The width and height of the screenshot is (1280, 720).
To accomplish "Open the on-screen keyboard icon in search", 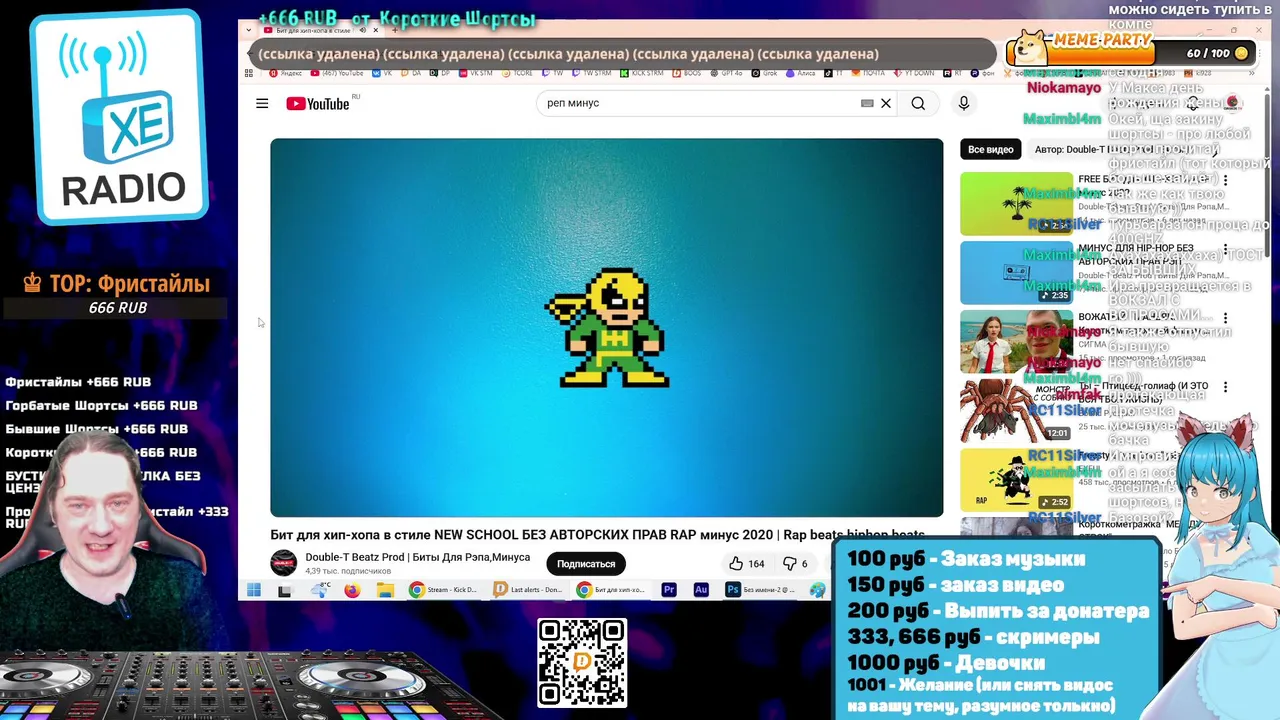I will click(x=867, y=103).
